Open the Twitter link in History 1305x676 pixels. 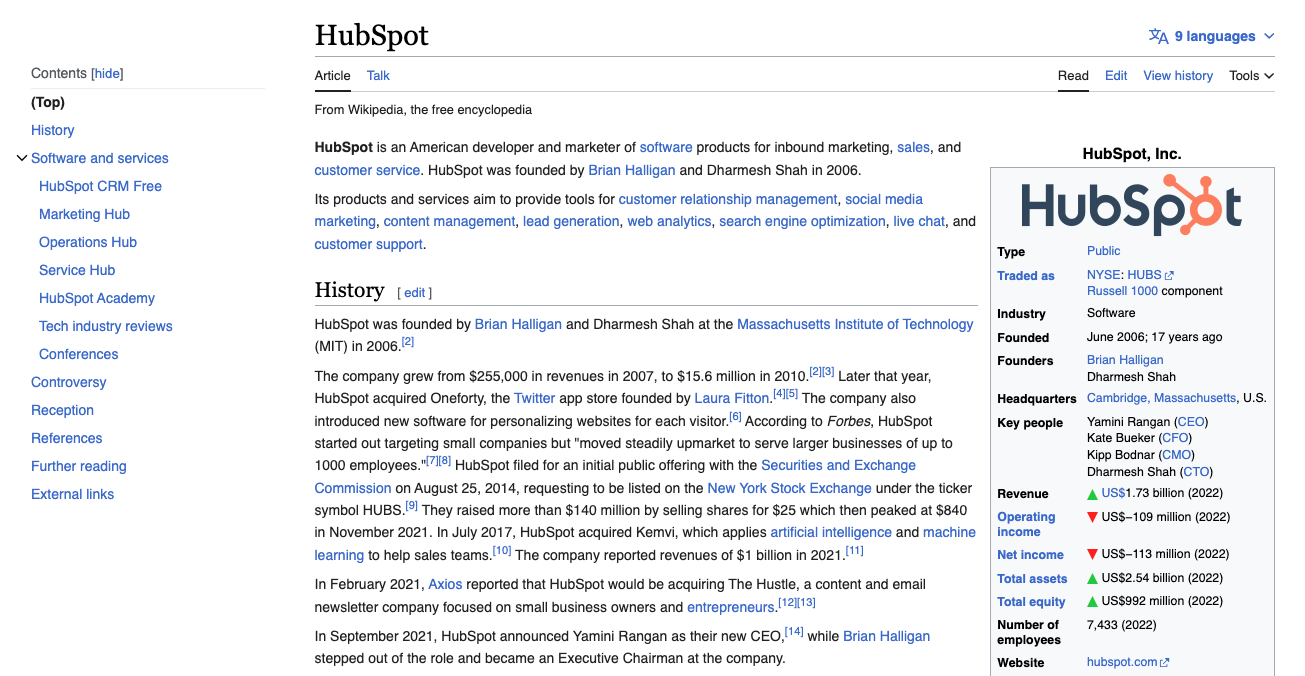tap(534, 398)
